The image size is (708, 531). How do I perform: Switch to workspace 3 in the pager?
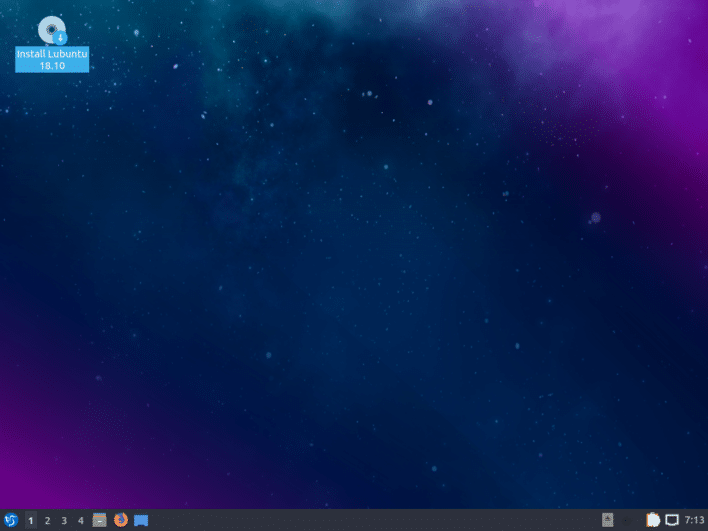(x=64, y=520)
